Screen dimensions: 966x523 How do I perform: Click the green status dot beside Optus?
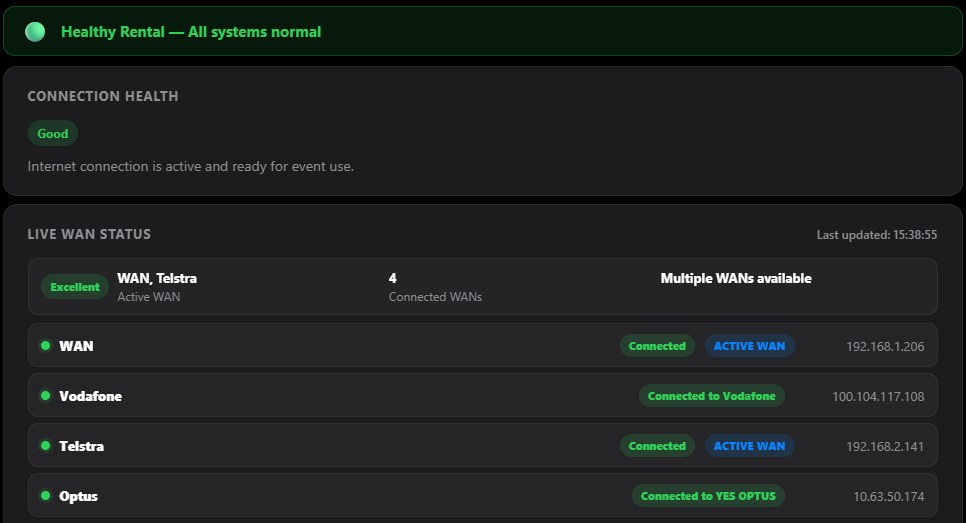click(45, 495)
